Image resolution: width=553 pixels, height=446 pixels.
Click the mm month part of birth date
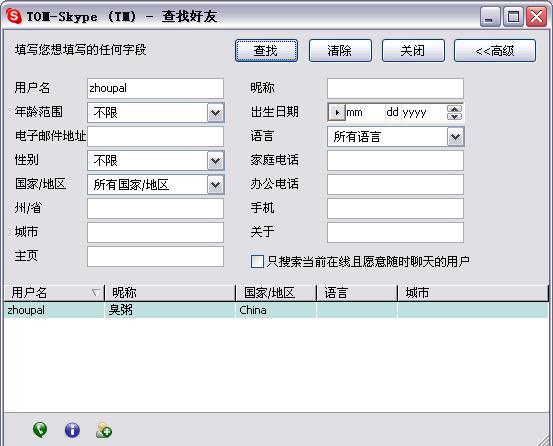click(x=354, y=113)
